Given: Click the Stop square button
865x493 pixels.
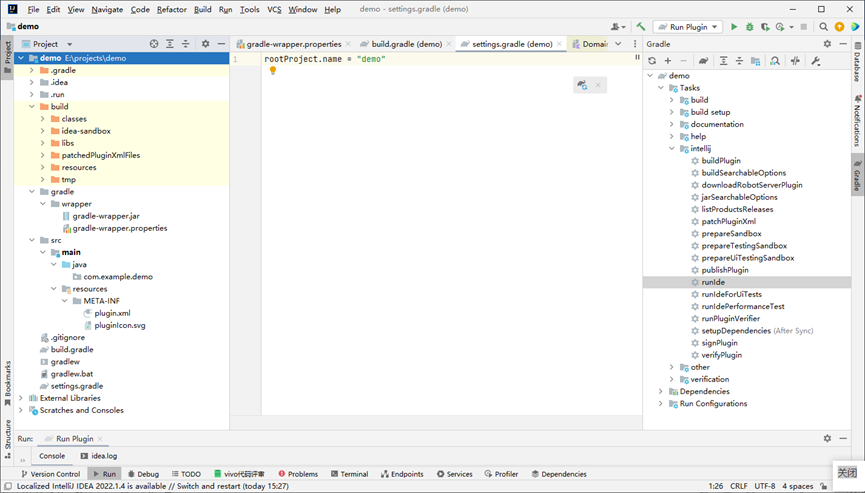Looking at the screenshot, I should tap(804, 26).
